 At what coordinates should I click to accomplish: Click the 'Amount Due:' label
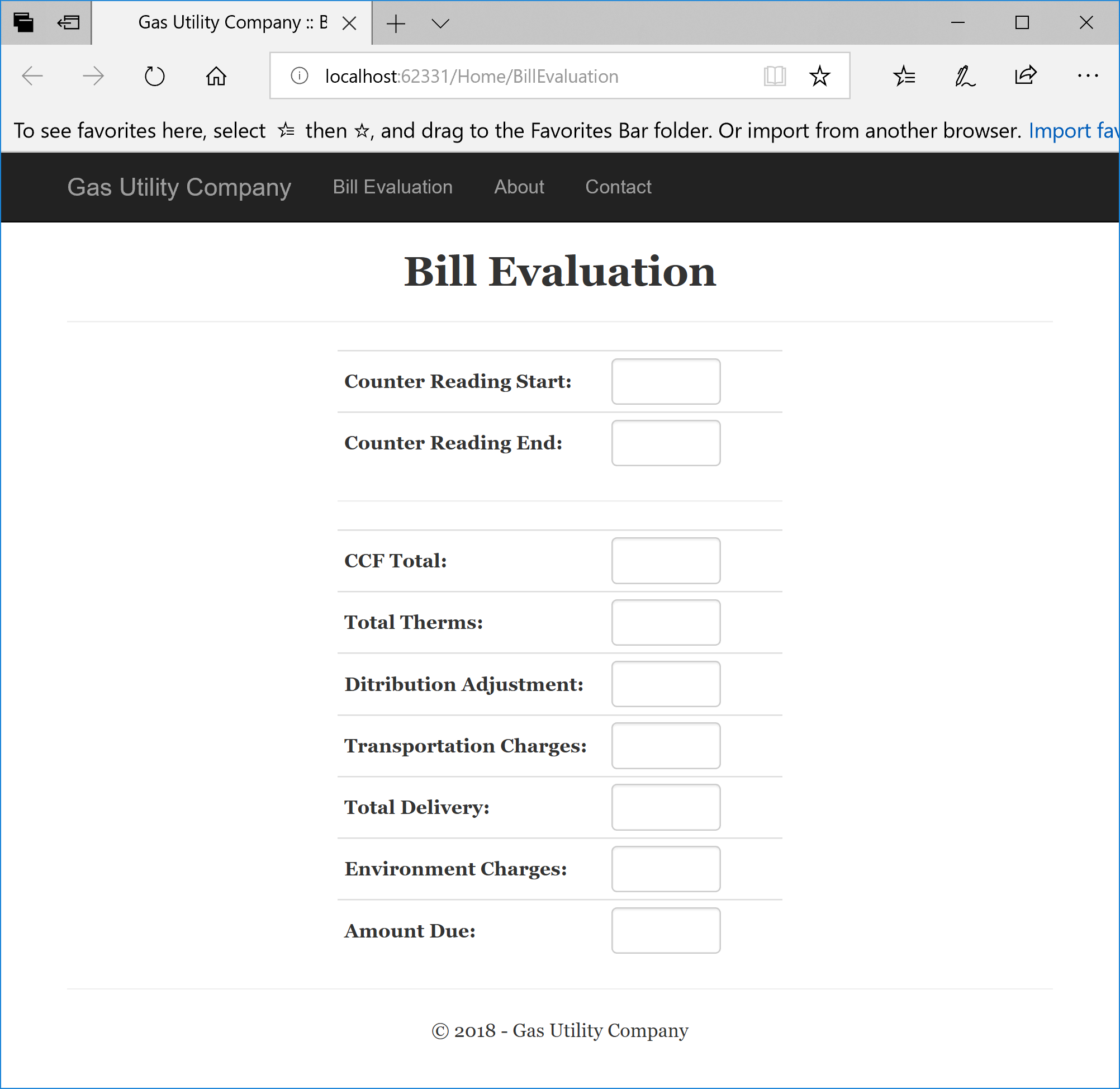point(410,931)
